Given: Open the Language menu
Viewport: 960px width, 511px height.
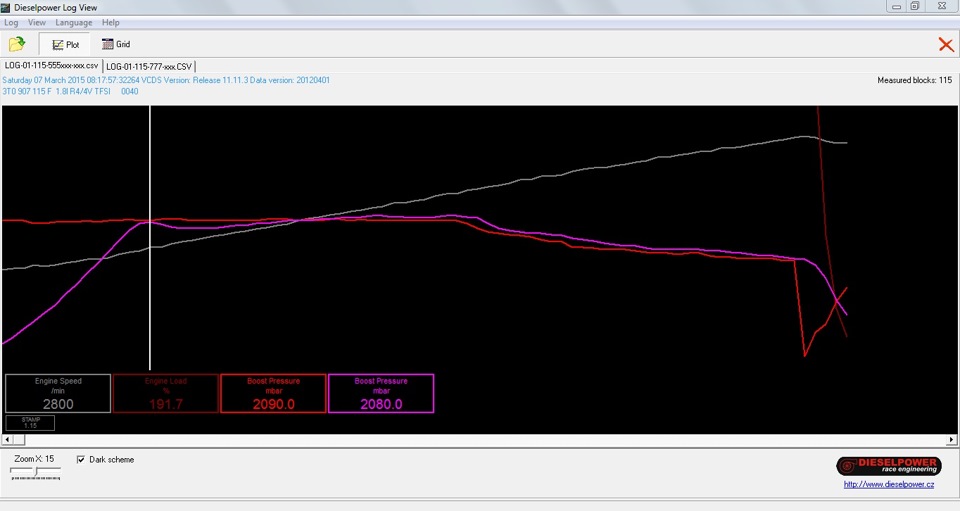Looking at the screenshot, I should pos(73,23).
